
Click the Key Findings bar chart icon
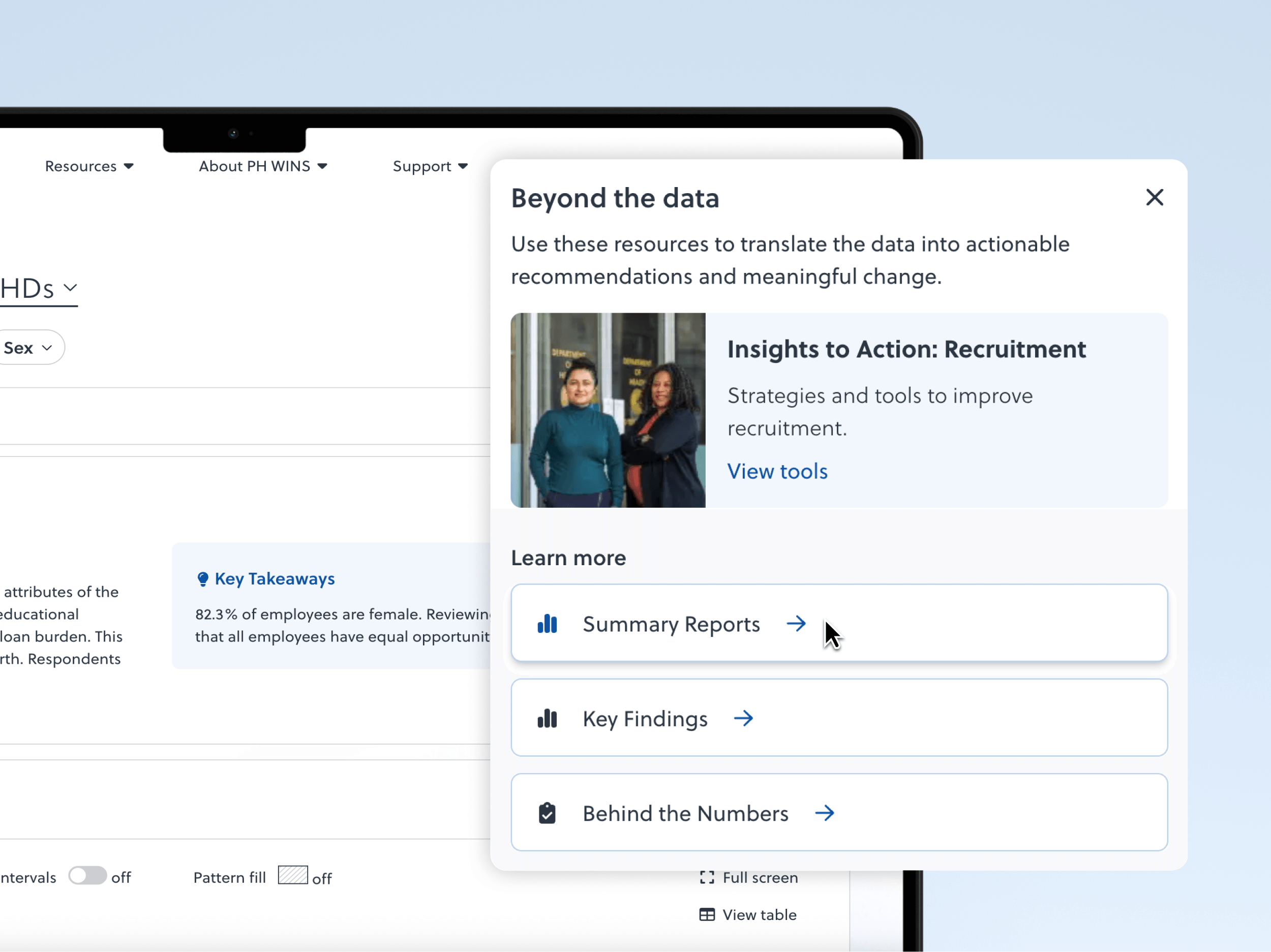[547, 718]
